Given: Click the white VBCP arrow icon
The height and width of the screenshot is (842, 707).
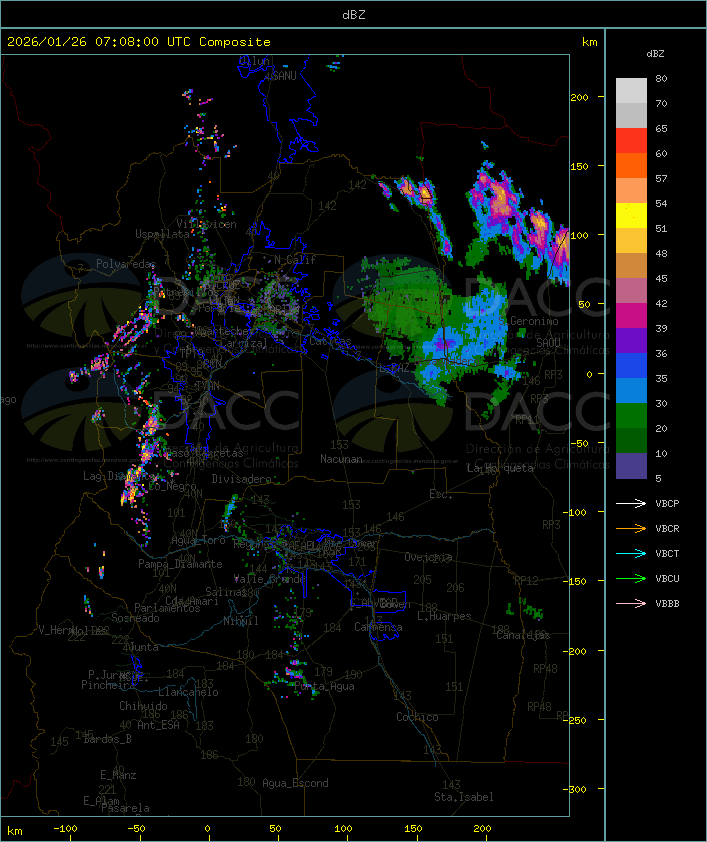Looking at the screenshot, I should pyautogui.click(x=632, y=503).
